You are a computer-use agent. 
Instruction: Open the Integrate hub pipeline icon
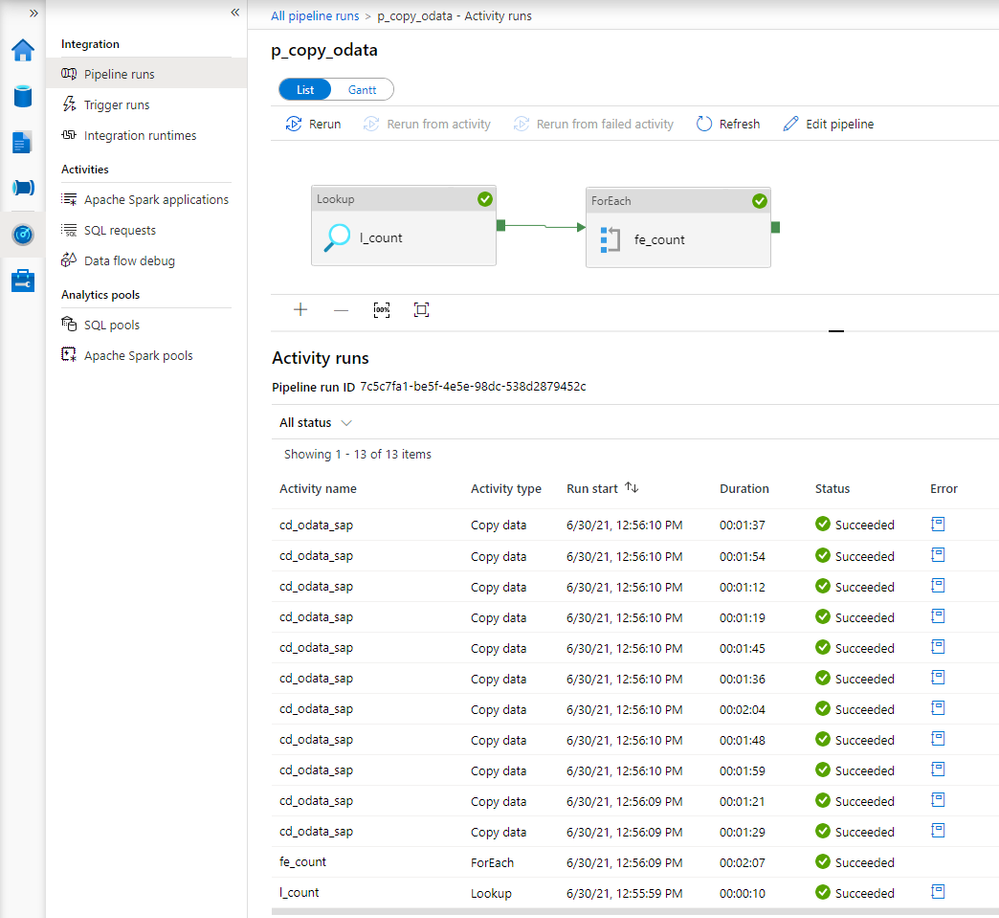pyautogui.click(x=22, y=188)
